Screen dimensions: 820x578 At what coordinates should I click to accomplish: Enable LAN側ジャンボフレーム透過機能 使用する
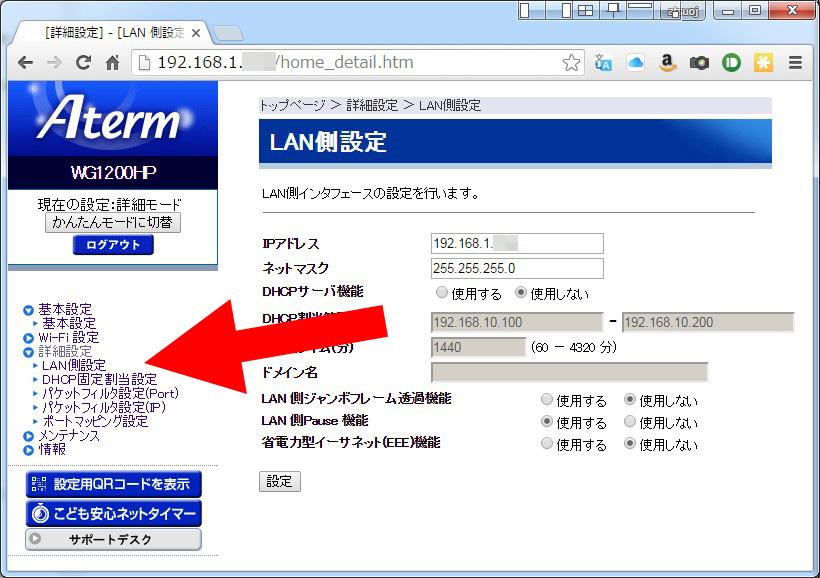point(546,400)
